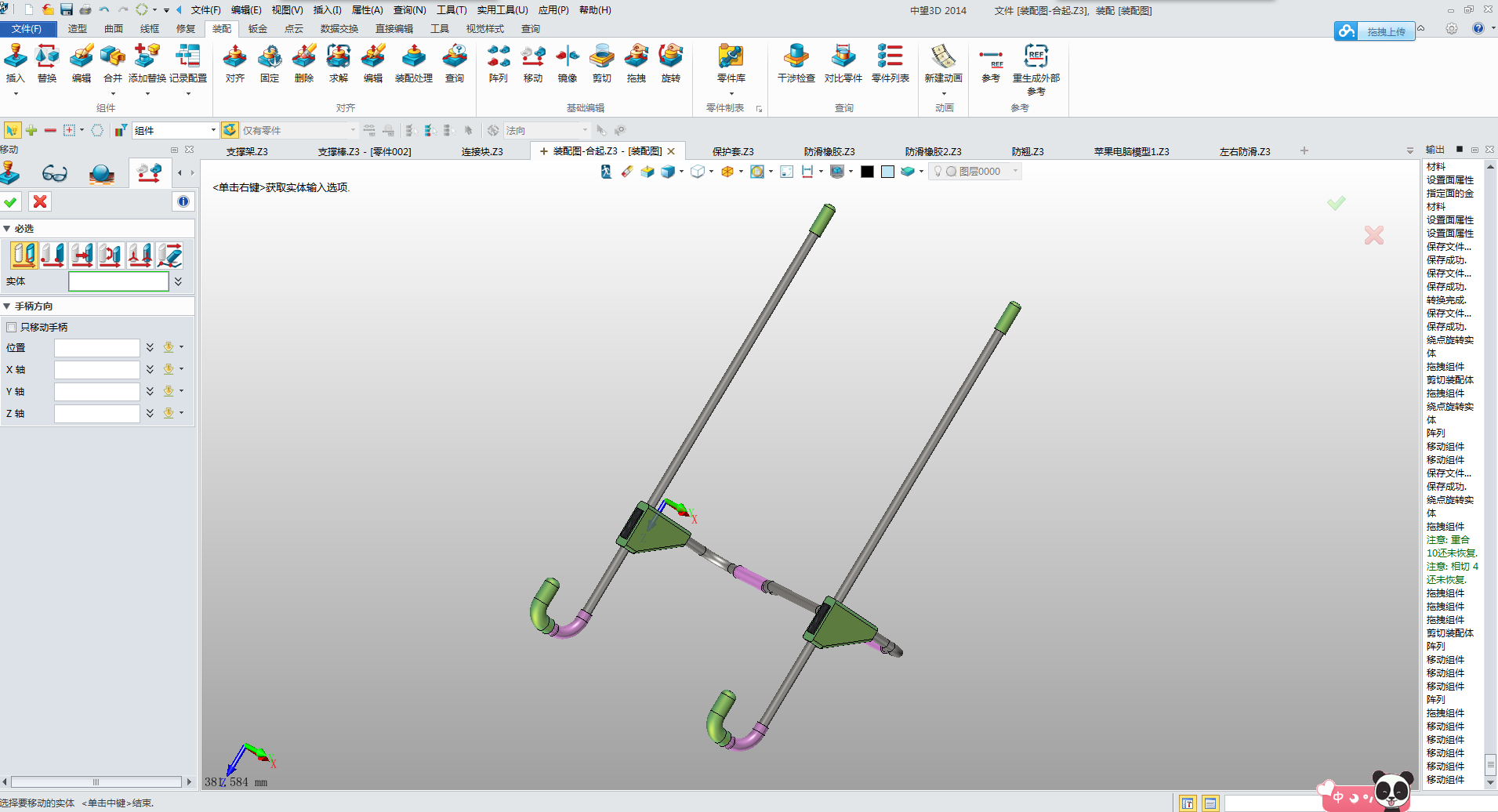Viewport: 1498px width, 812px height.
Task: Select the first move-by-handle mode option
Action: click(x=24, y=255)
